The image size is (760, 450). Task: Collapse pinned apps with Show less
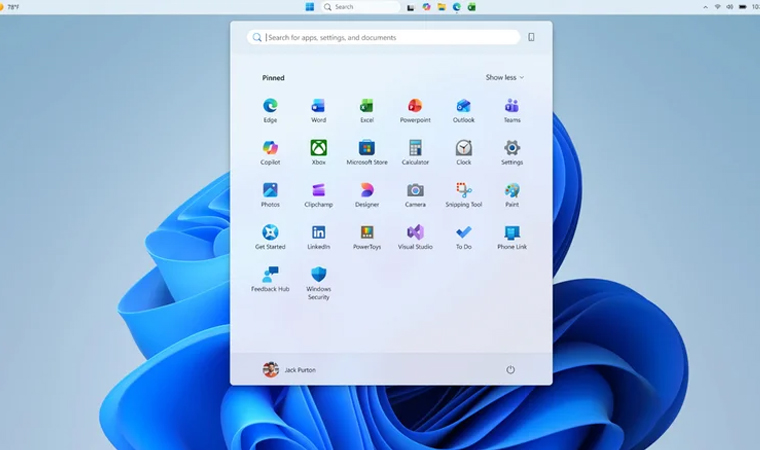tap(505, 78)
